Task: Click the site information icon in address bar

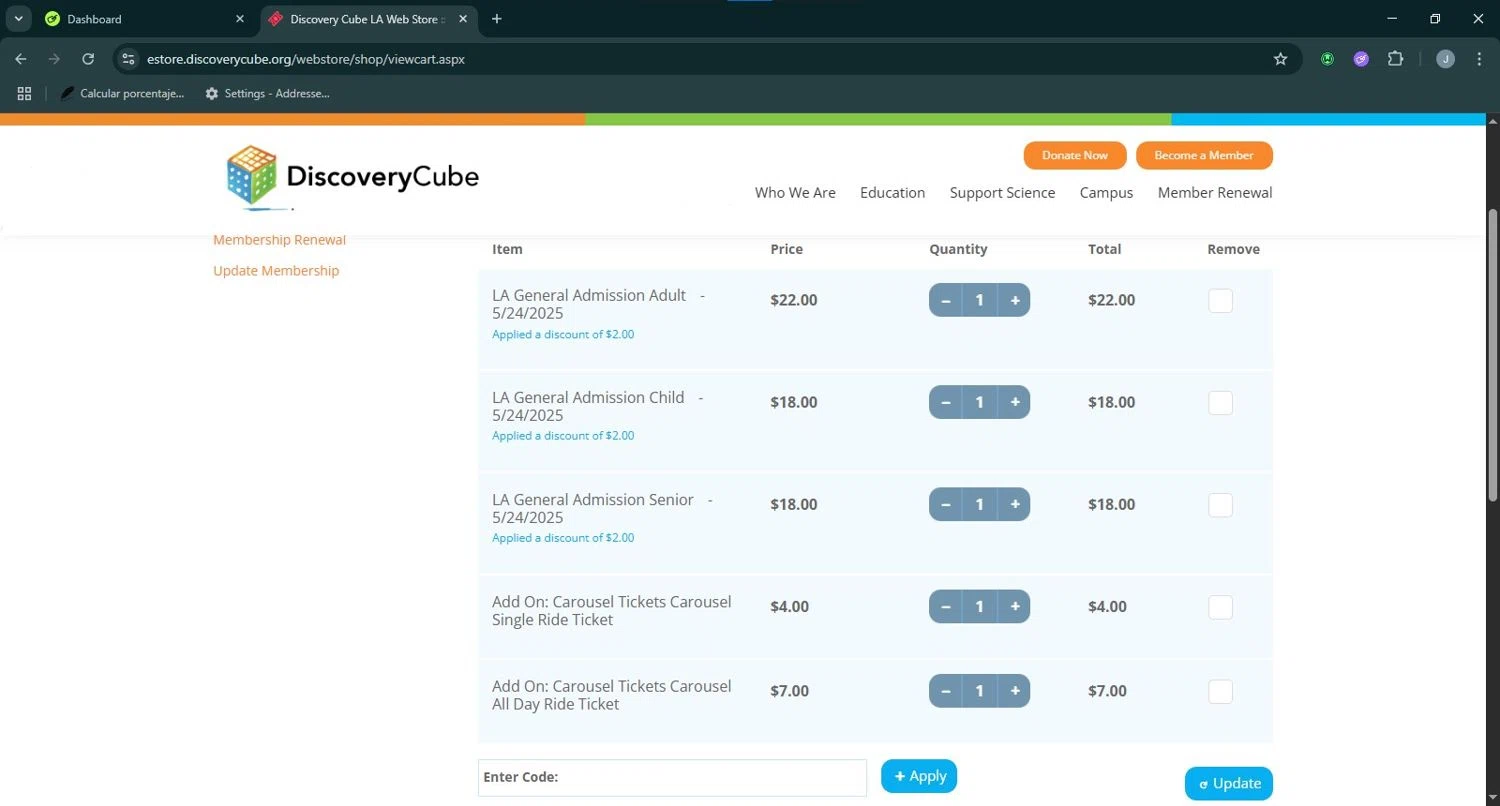Action: pos(128,59)
